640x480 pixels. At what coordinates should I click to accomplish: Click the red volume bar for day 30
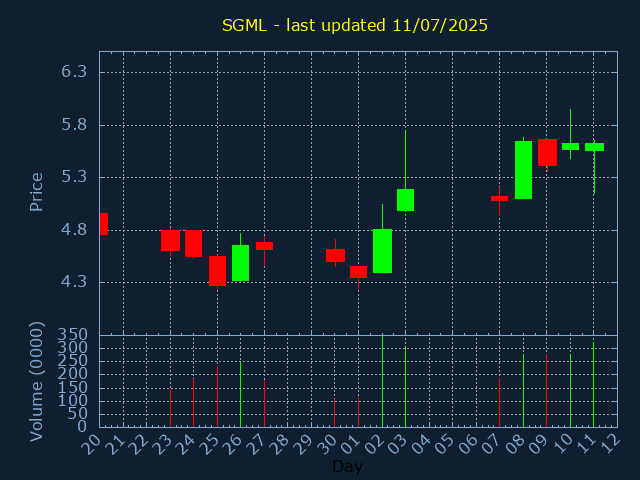coord(335,413)
